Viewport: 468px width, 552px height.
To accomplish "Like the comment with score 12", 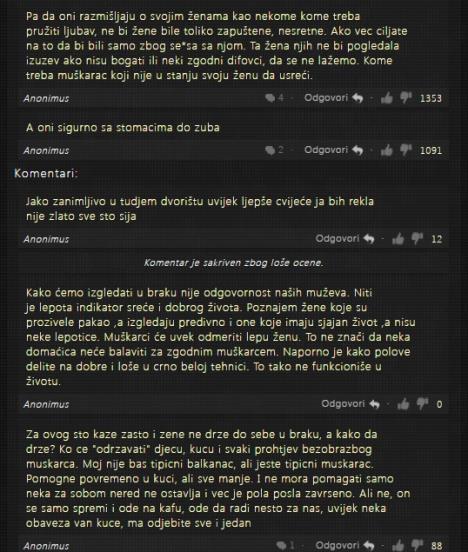I will click(x=398, y=239).
